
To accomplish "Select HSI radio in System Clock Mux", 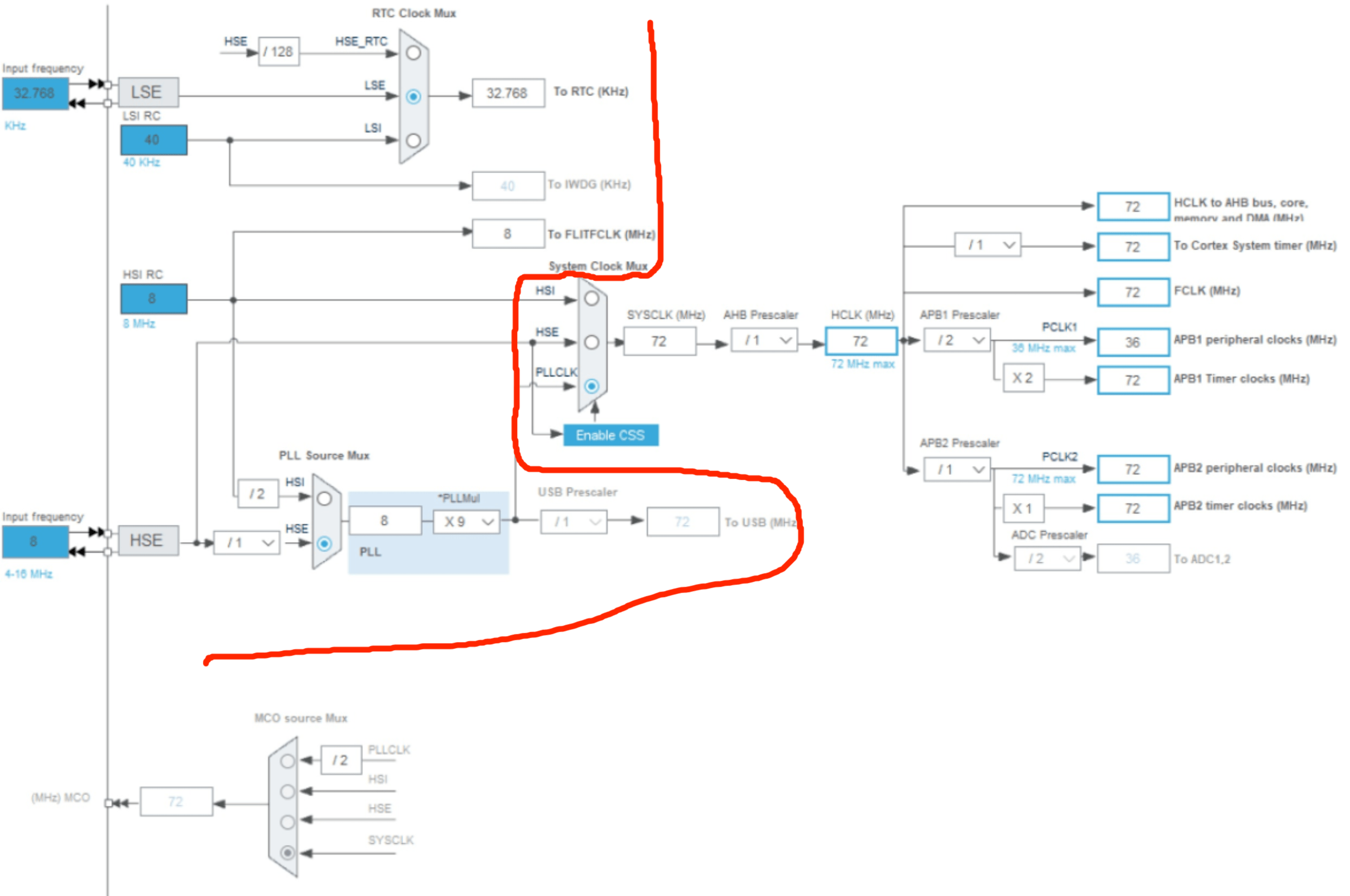I will pos(591,298).
